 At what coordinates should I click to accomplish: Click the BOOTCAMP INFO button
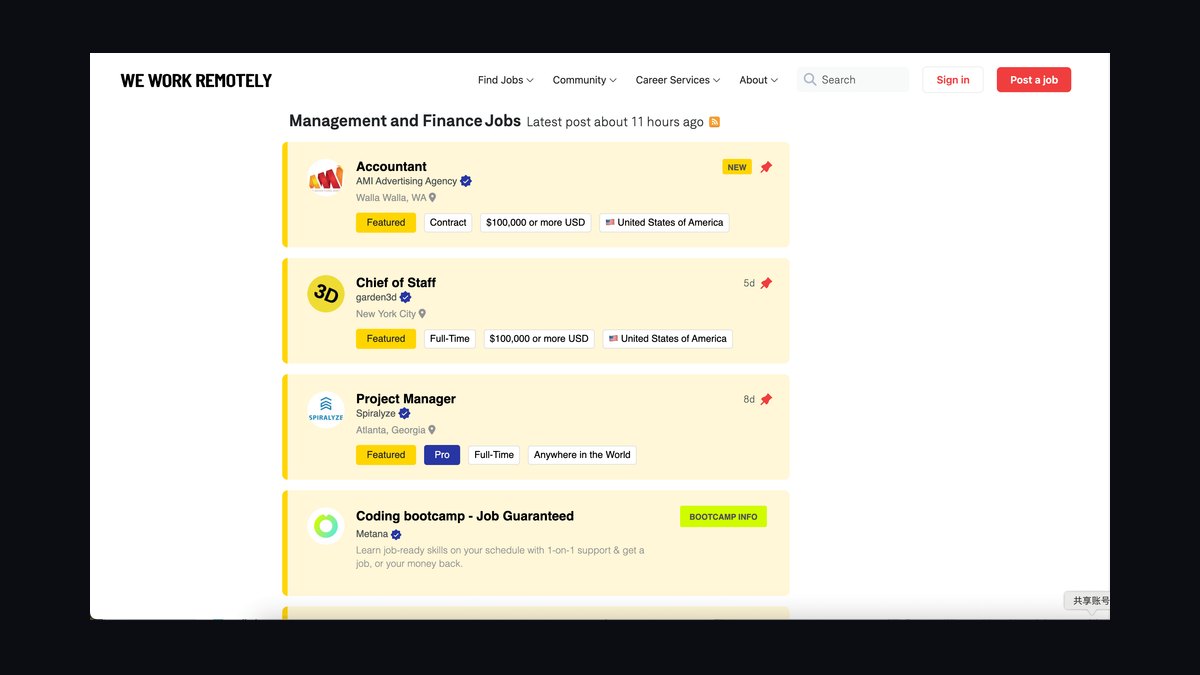click(x=723, y=516)
